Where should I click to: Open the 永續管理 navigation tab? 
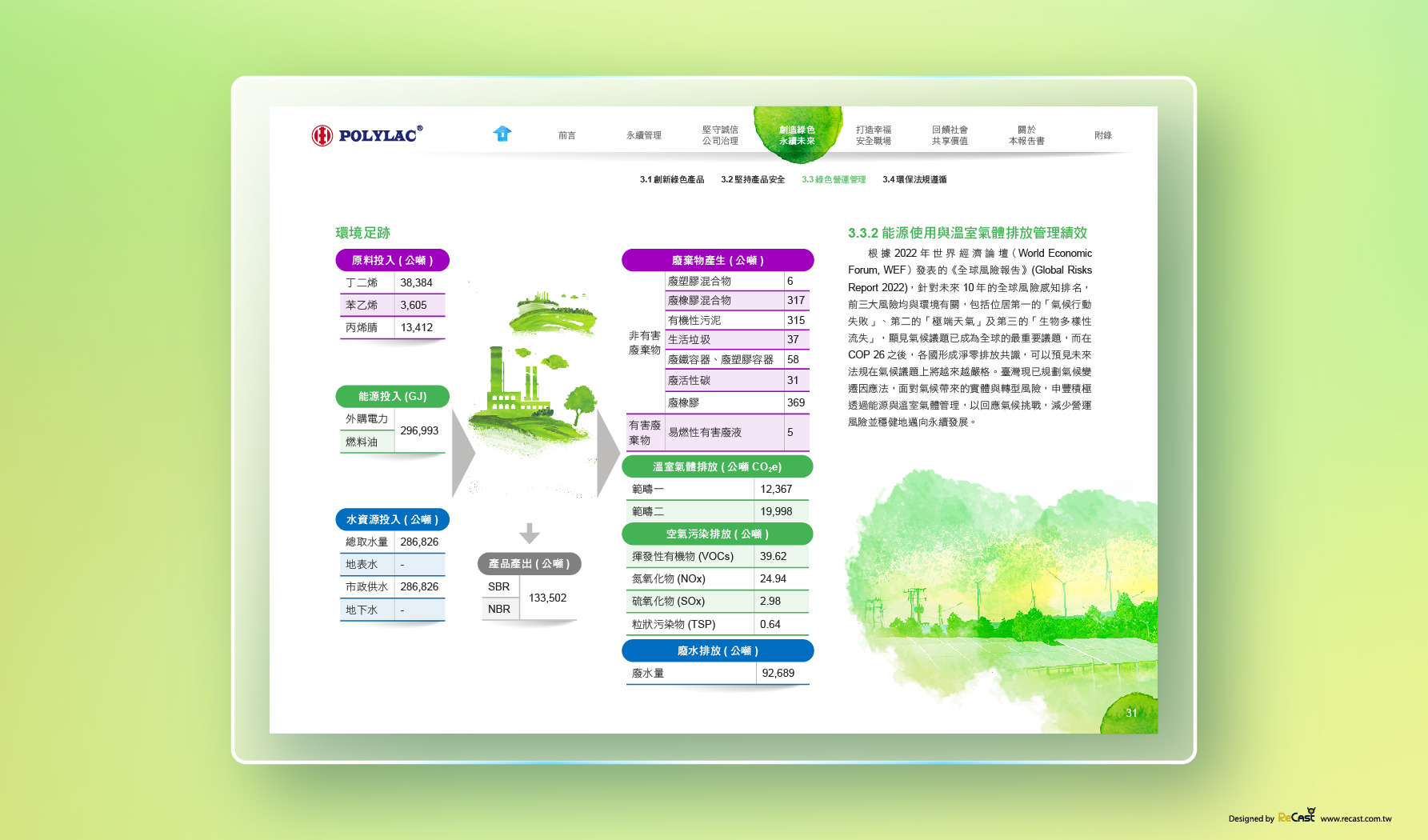pos(644,135)
